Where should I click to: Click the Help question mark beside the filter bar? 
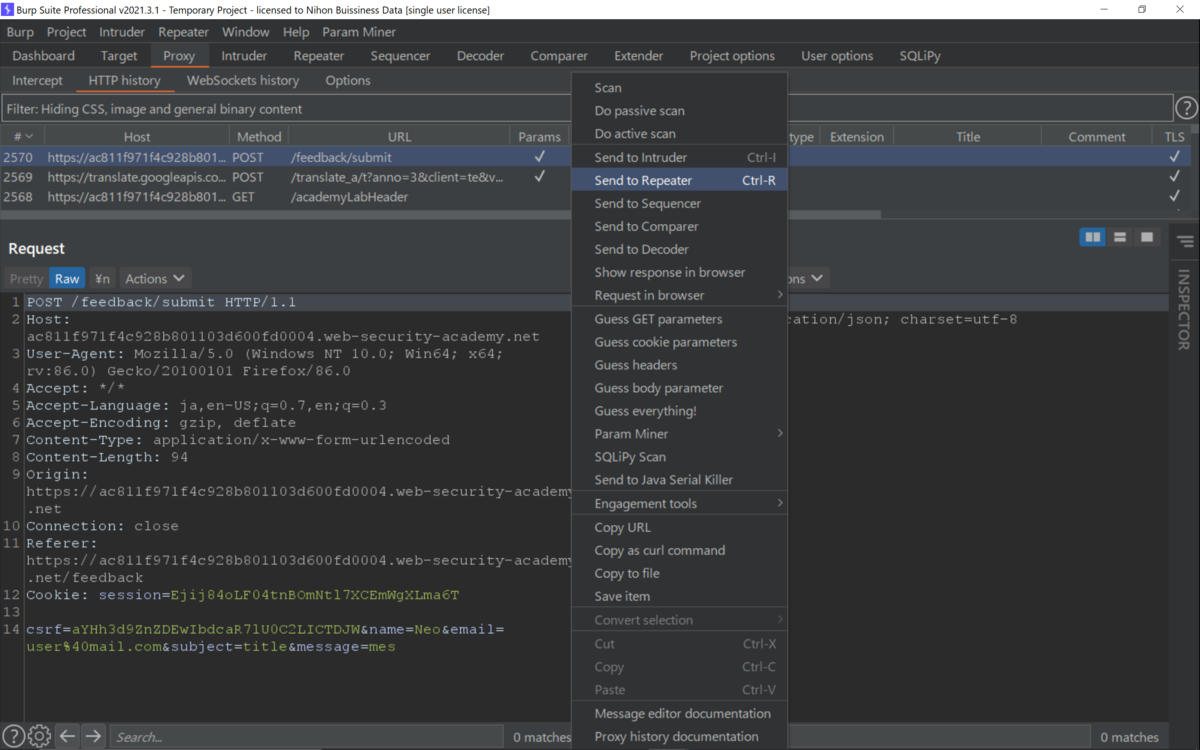[1188, 108]
